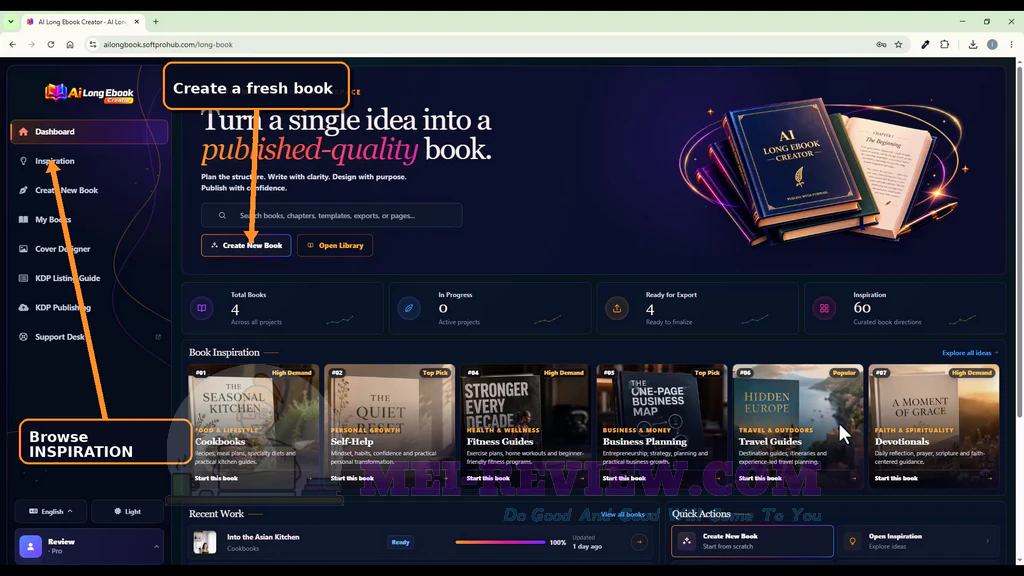Screen dimensions: 1024x576
Task: Select KDP Listing Guide in sidebar menu
Action: tap(89, 278)
